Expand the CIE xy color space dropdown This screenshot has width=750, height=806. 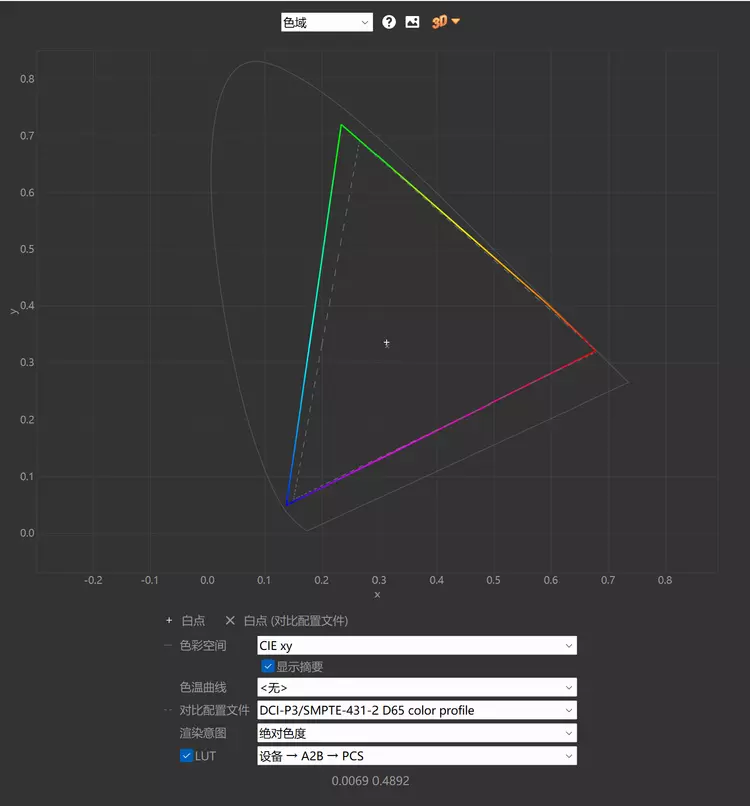click(x=416, y=646)
